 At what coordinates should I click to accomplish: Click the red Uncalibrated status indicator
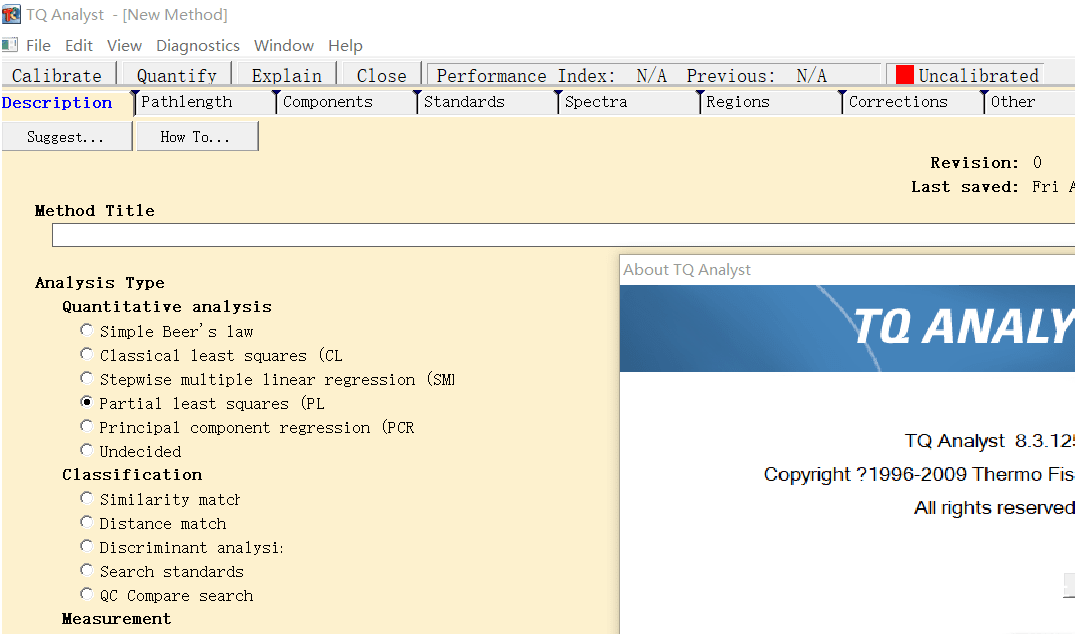point(904,75)
